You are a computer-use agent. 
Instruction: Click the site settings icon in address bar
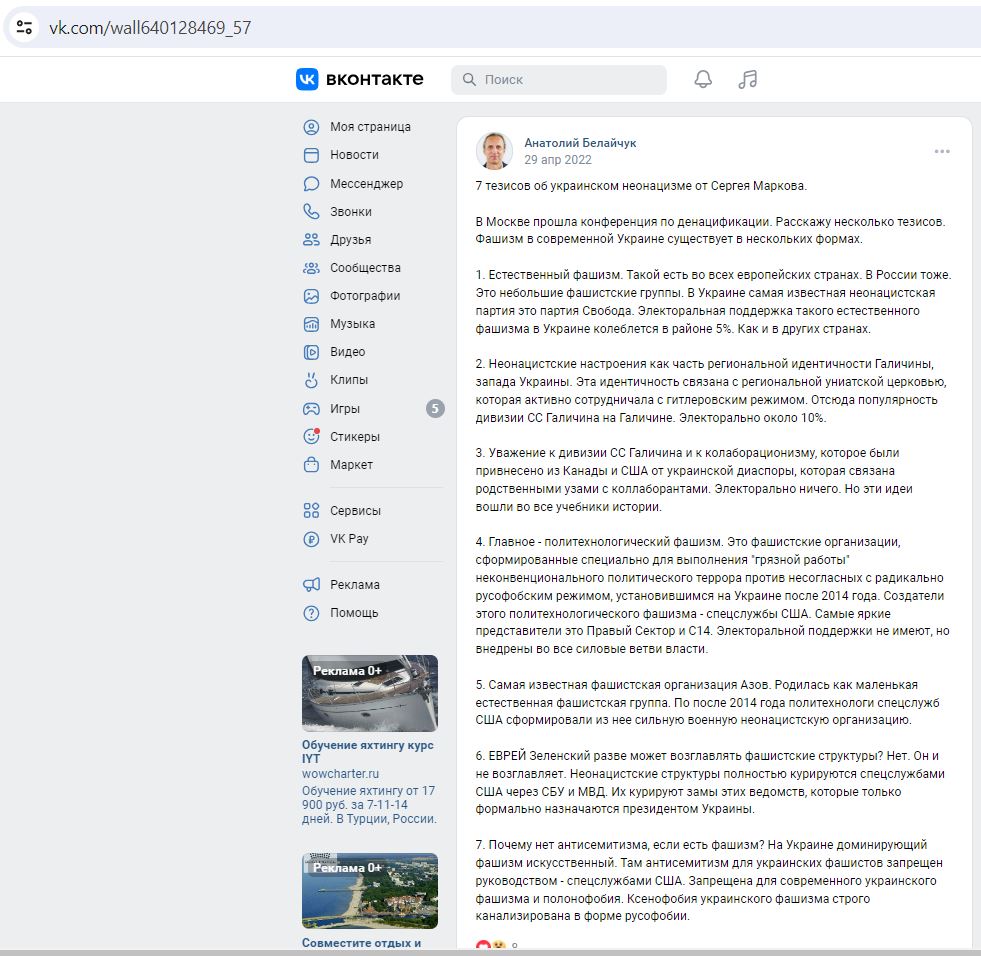click(24, 28)
